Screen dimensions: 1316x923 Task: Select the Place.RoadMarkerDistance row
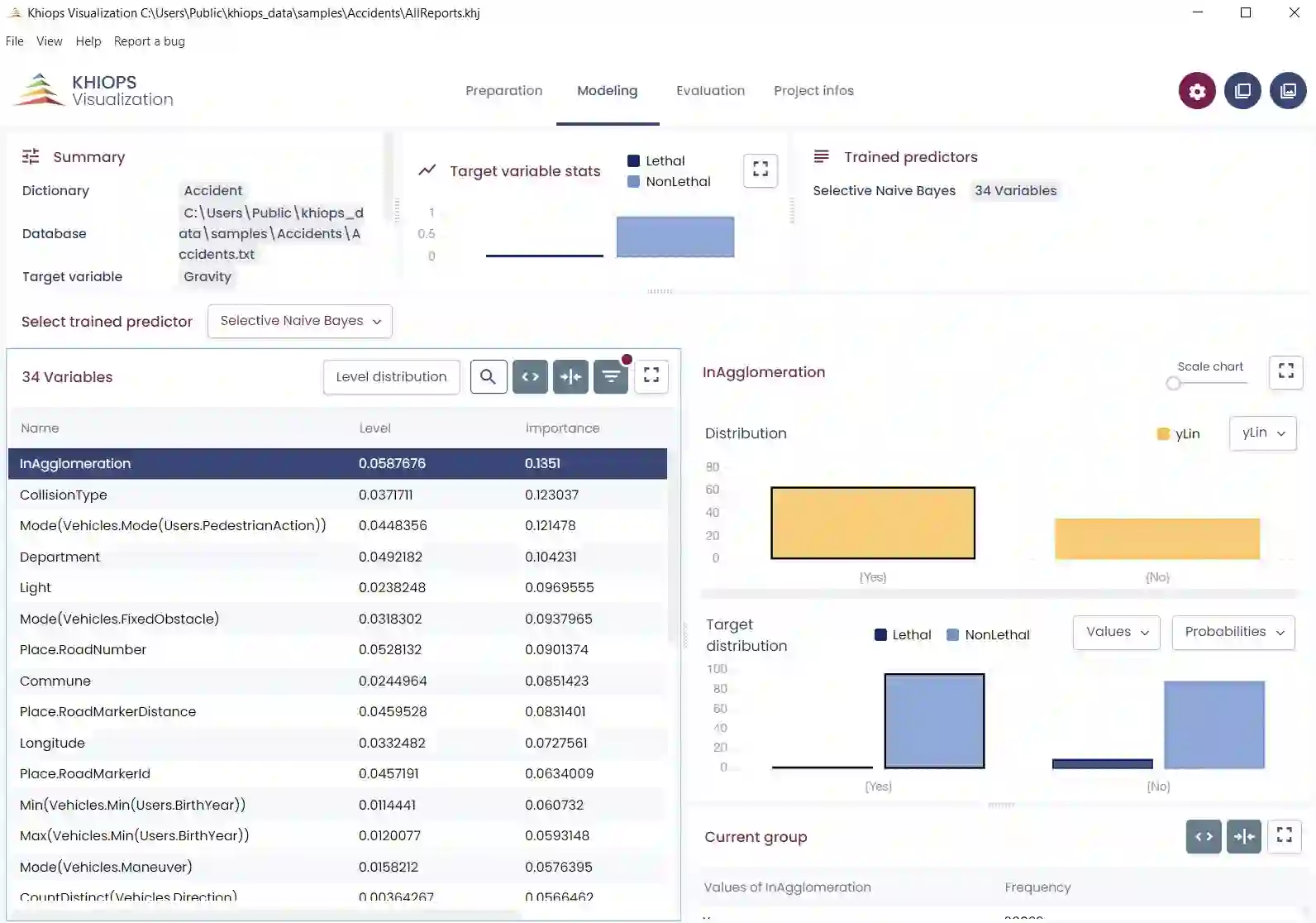[337, 712]
